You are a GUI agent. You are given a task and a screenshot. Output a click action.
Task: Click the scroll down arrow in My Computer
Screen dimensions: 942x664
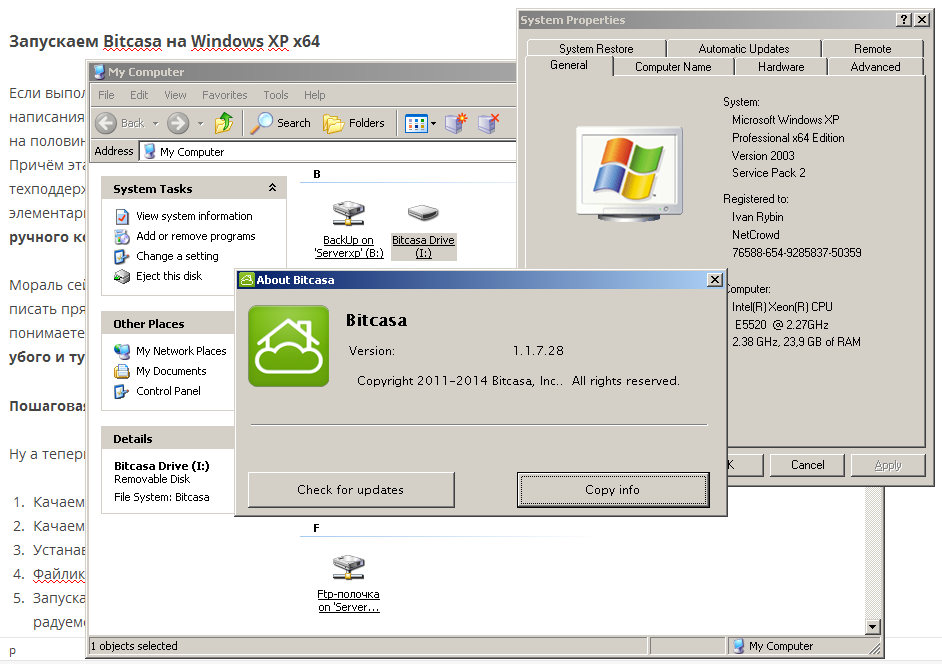pos(872,627)
